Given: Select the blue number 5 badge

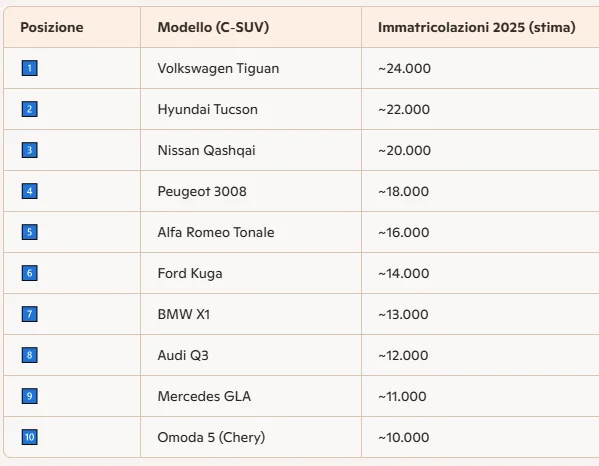Looking at the screenshot, I should tap(29, 232).
